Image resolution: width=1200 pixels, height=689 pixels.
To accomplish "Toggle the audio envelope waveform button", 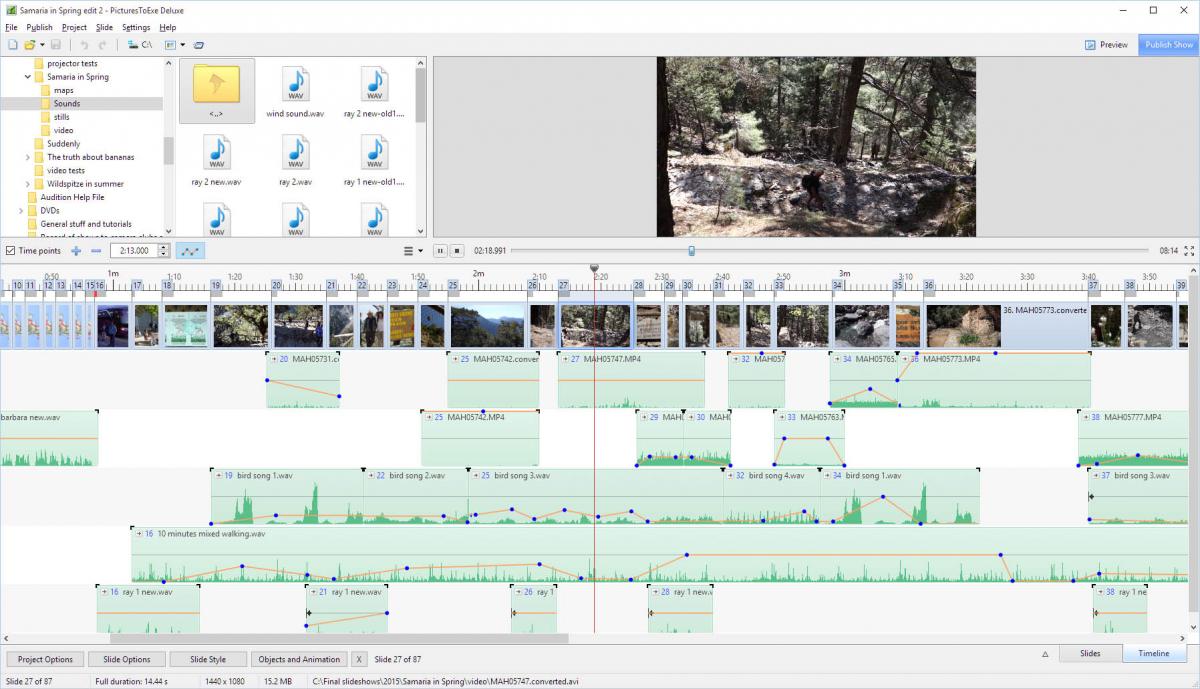I will coord(190,251).
